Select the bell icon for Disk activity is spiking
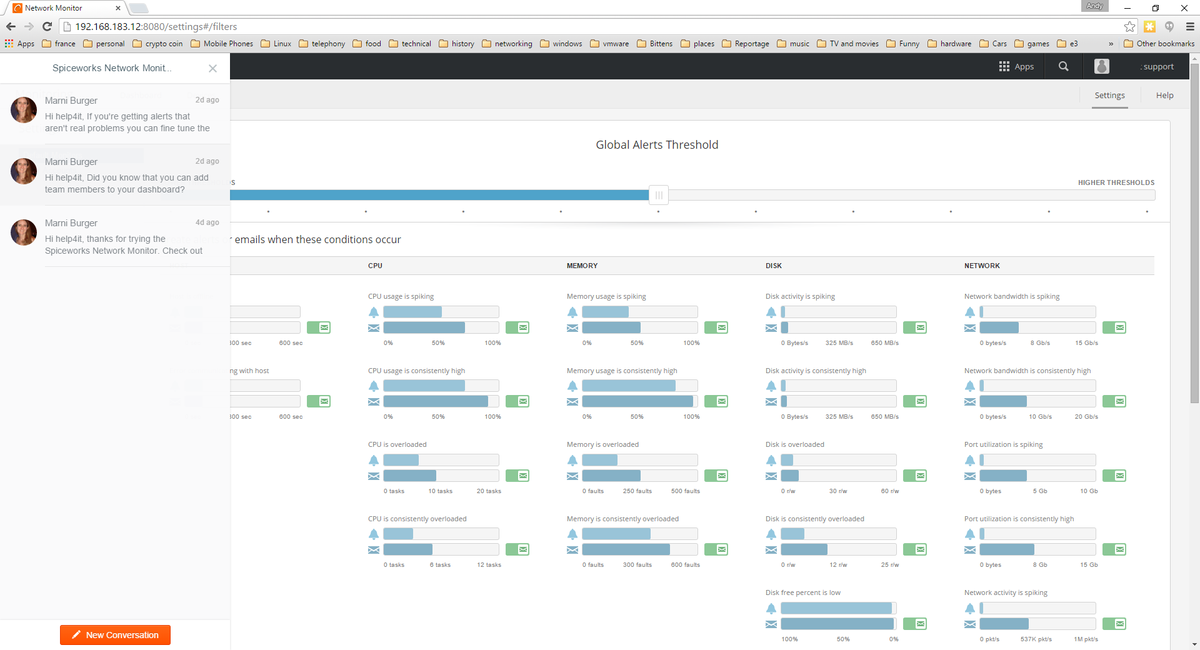Image resolution: width=1200 pixels, height=650 pixels. click(x=770, y=312)
